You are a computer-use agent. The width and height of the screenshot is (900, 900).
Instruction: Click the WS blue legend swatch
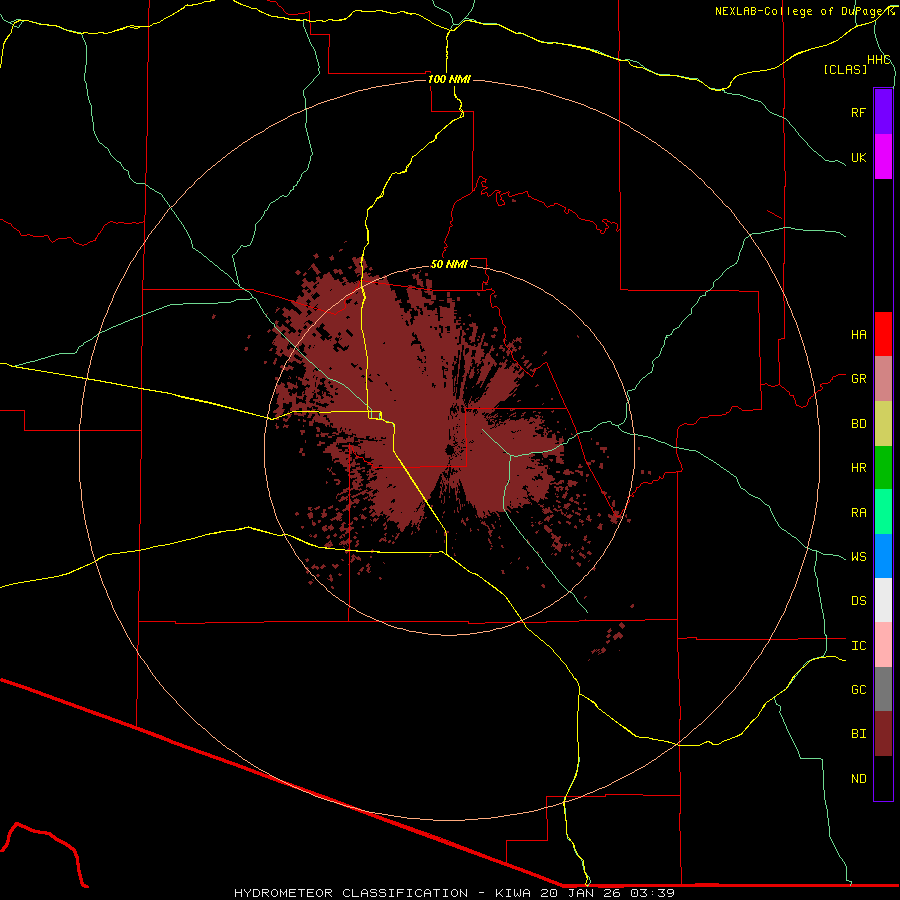883,556
